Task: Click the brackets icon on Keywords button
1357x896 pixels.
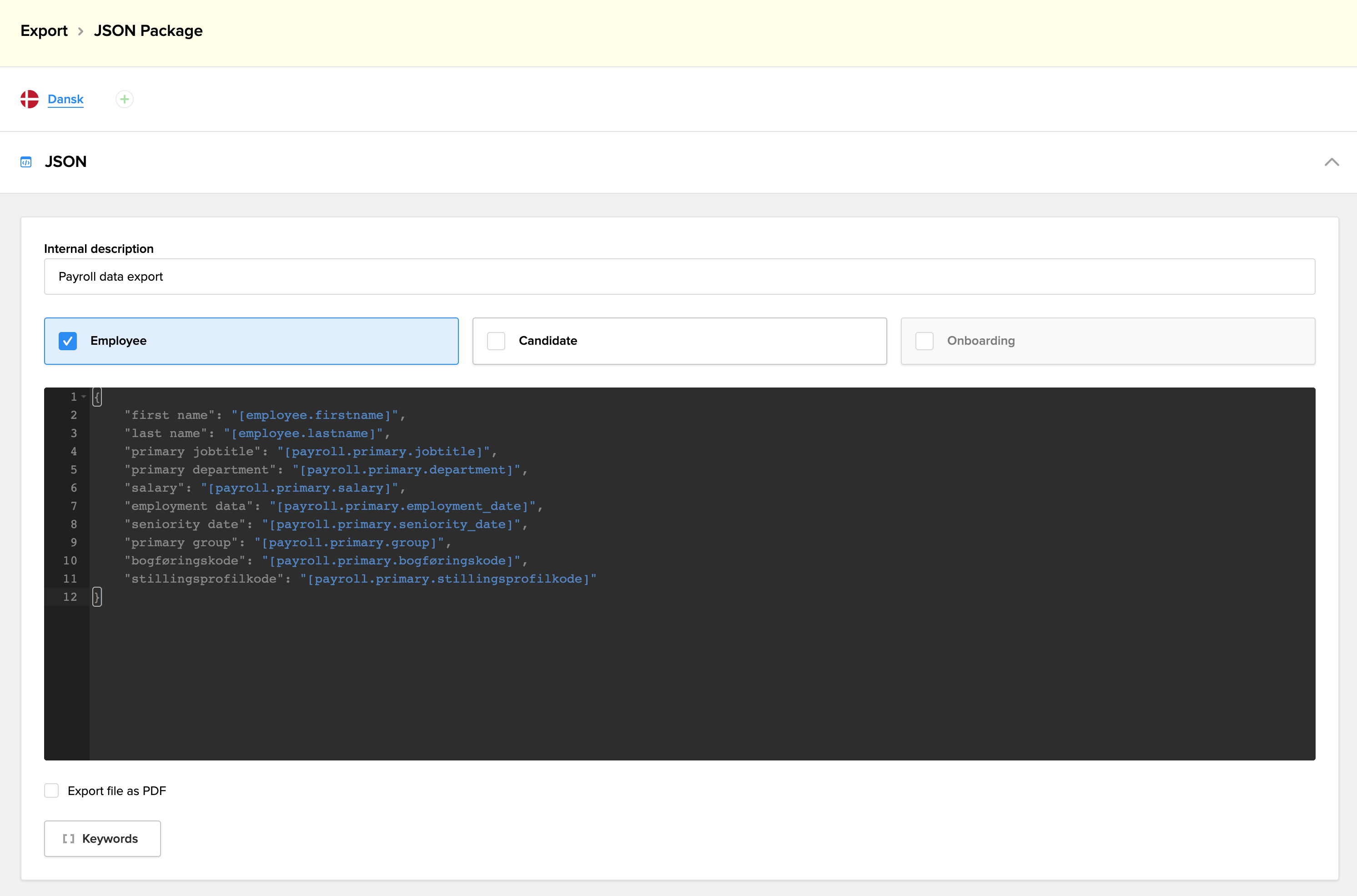Action: click(69, 838)
